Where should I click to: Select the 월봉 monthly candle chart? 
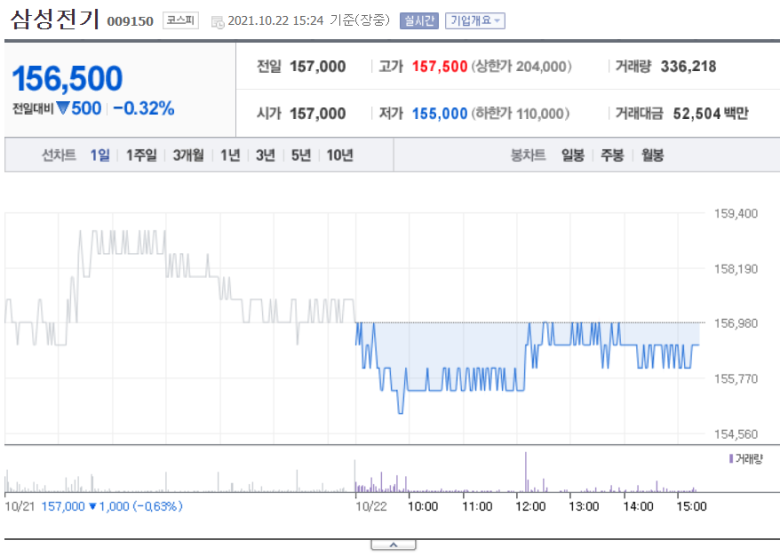pos(653,155)
